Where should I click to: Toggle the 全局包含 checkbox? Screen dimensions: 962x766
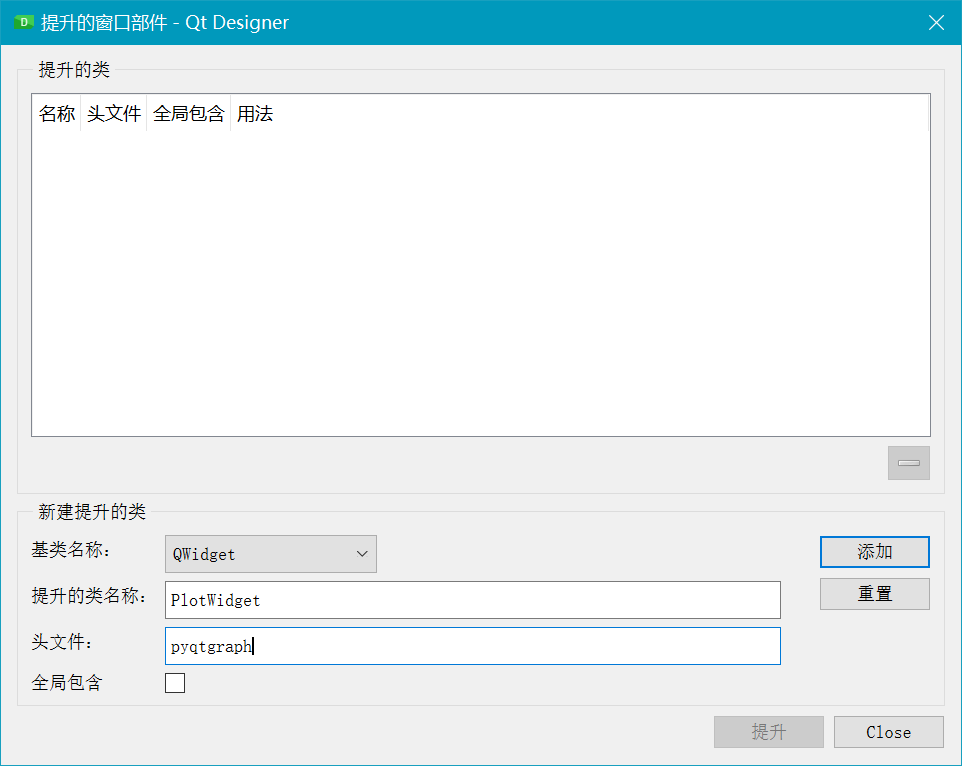coord(175,683)
